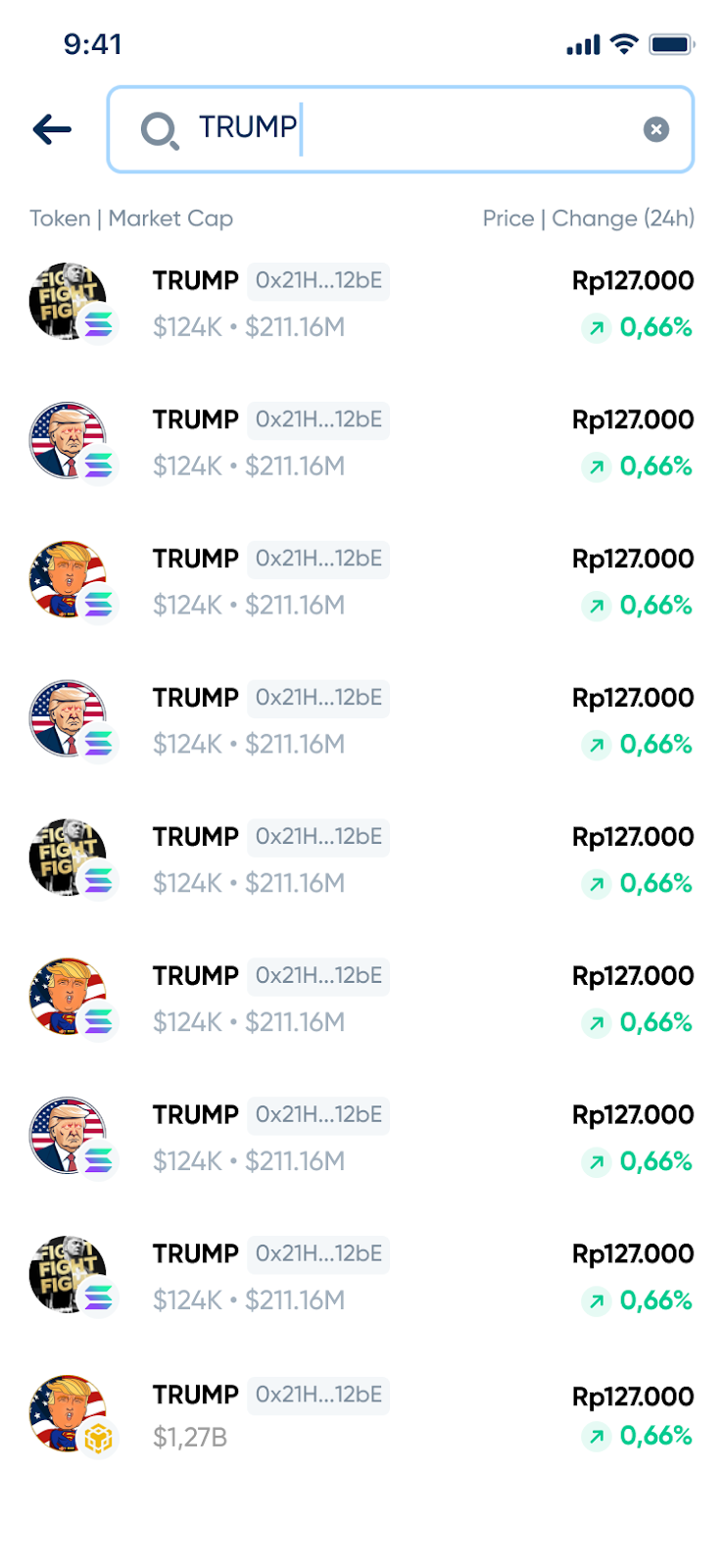724x1568 pixels.
Task: Tap the Rp127.000 price in the fifth row
Action: click(633, 837)
